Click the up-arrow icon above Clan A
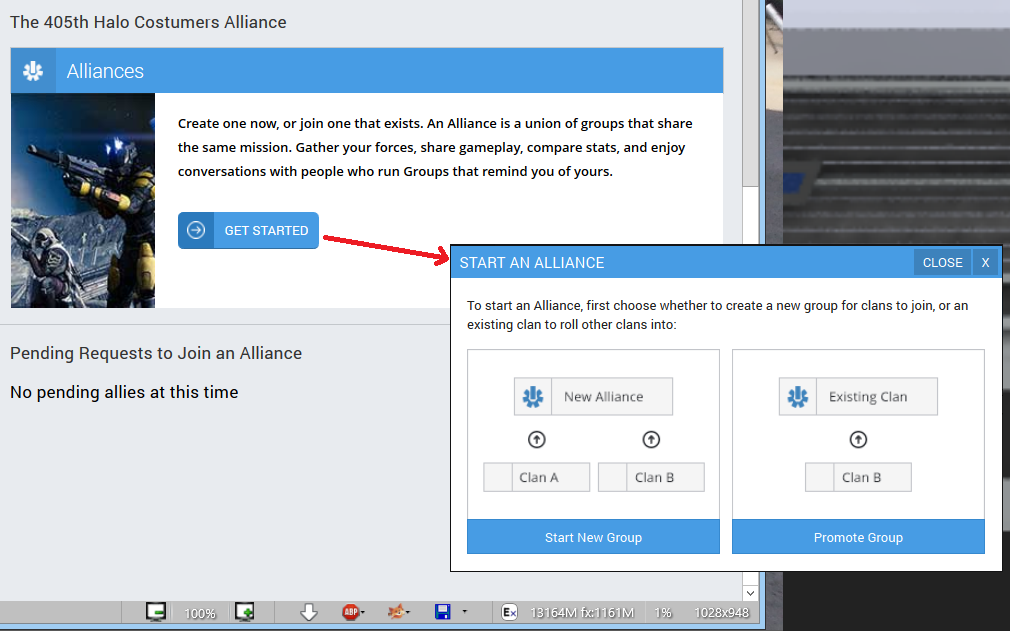The width and height of the screenshot is (1010, 631). pyautogui.click(x=537, y=440)
